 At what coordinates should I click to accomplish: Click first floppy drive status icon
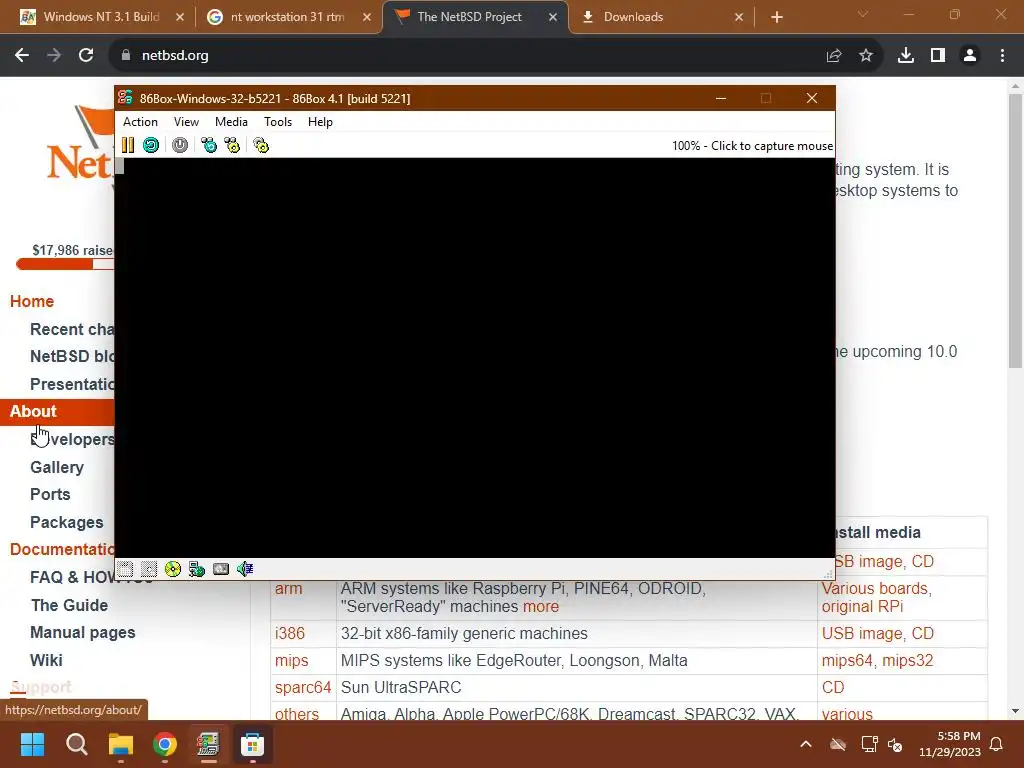pos(125,569)
